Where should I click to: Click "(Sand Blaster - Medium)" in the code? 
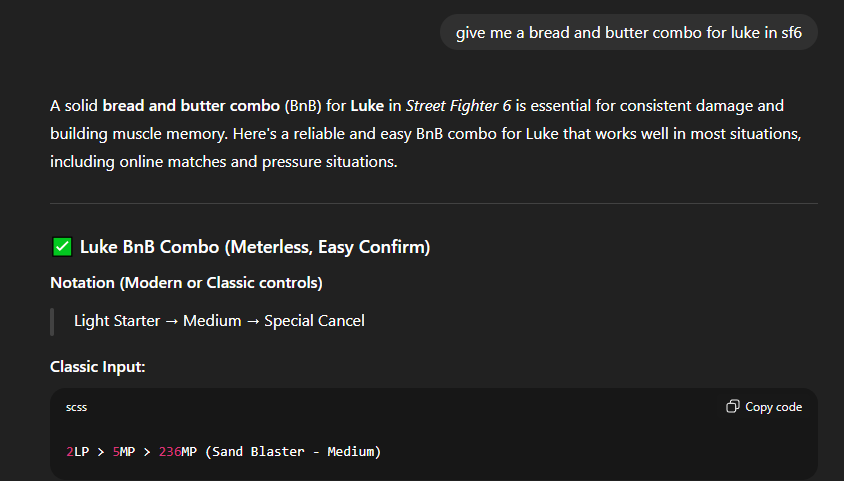coord(292,451)
